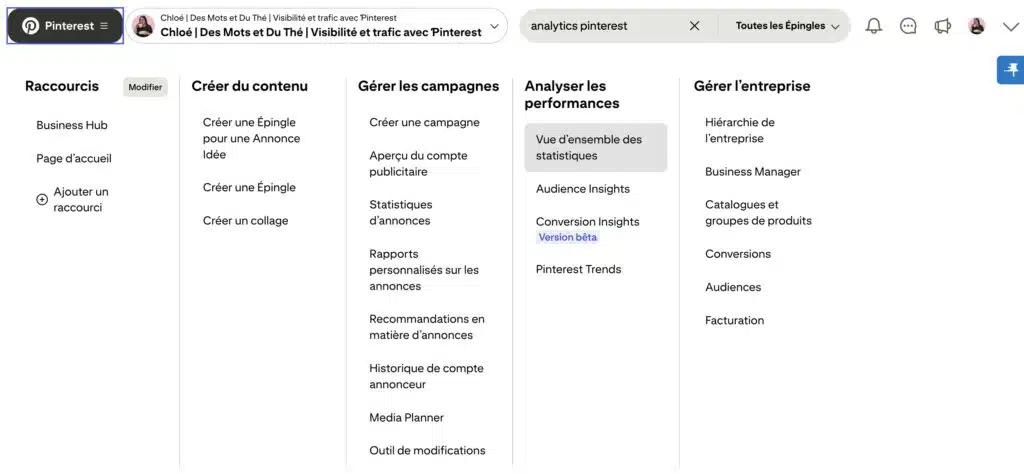This screenshot has width=1024, height=474.
Task: Click the plus icon for Ajouter un raccourci
Action: click(x=42, y=200)
